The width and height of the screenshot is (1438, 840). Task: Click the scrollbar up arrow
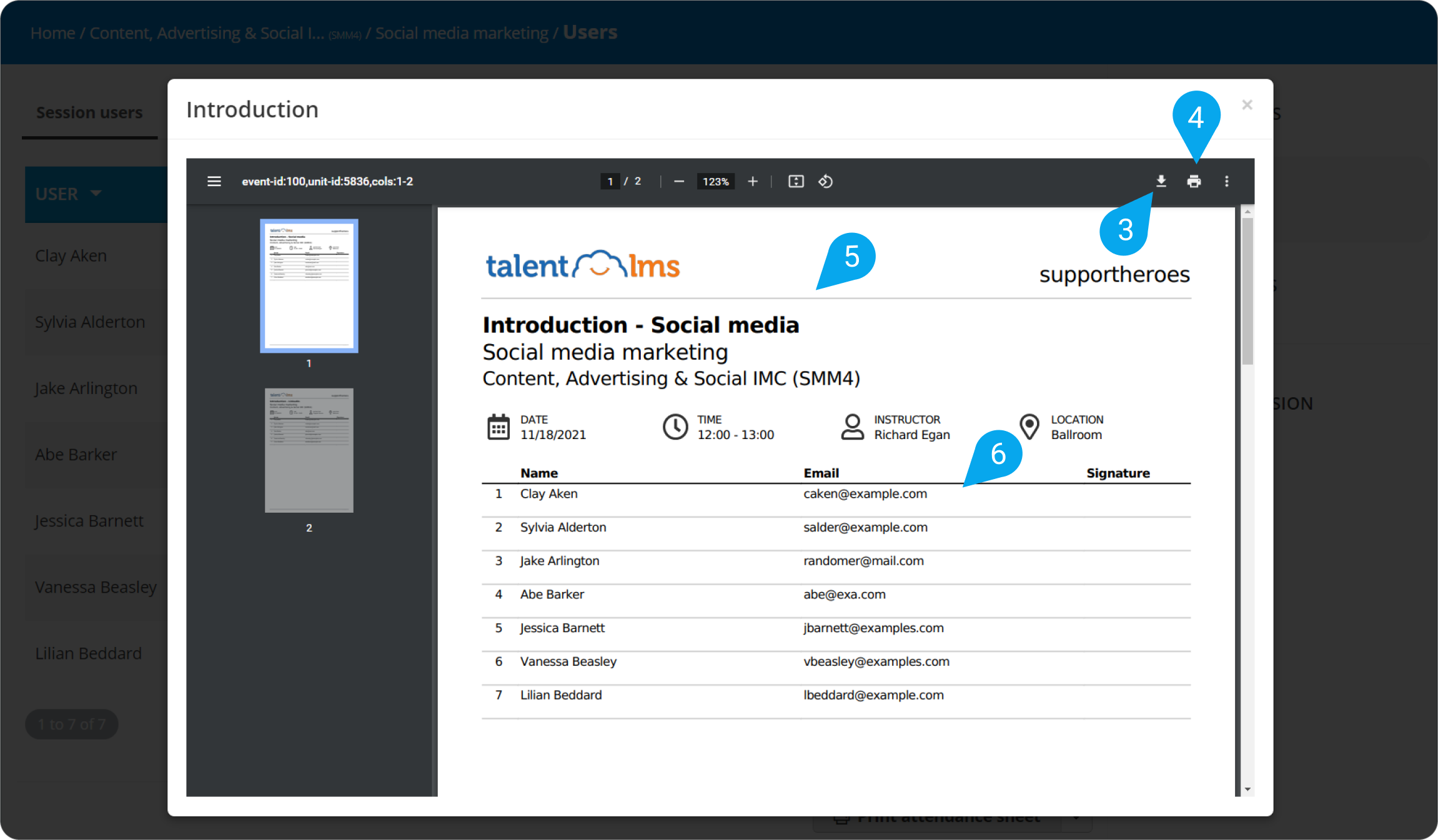pos(1247,212)
